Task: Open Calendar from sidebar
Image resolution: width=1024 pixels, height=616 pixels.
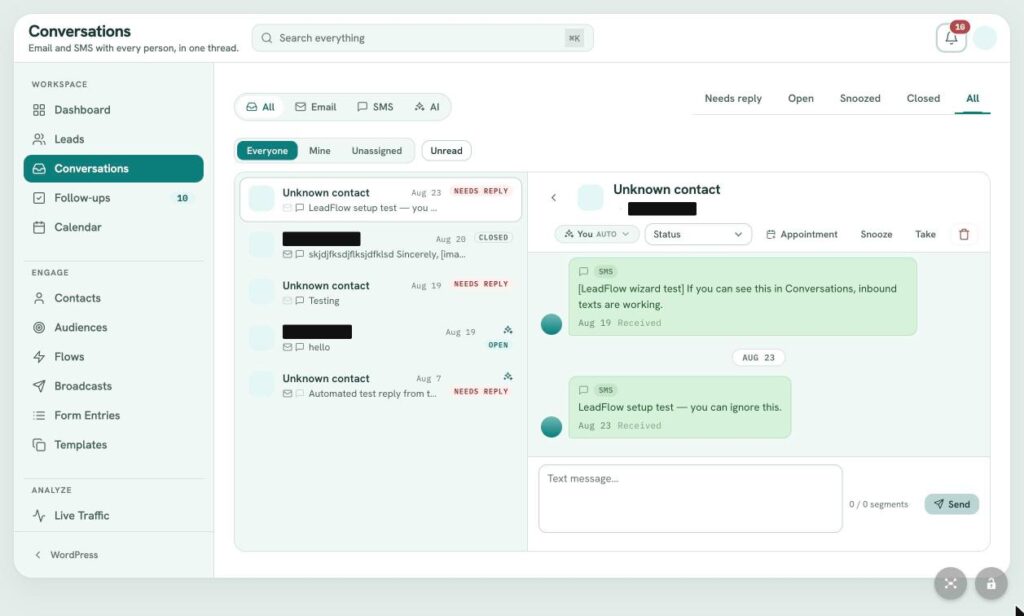Action: [113, 227]
